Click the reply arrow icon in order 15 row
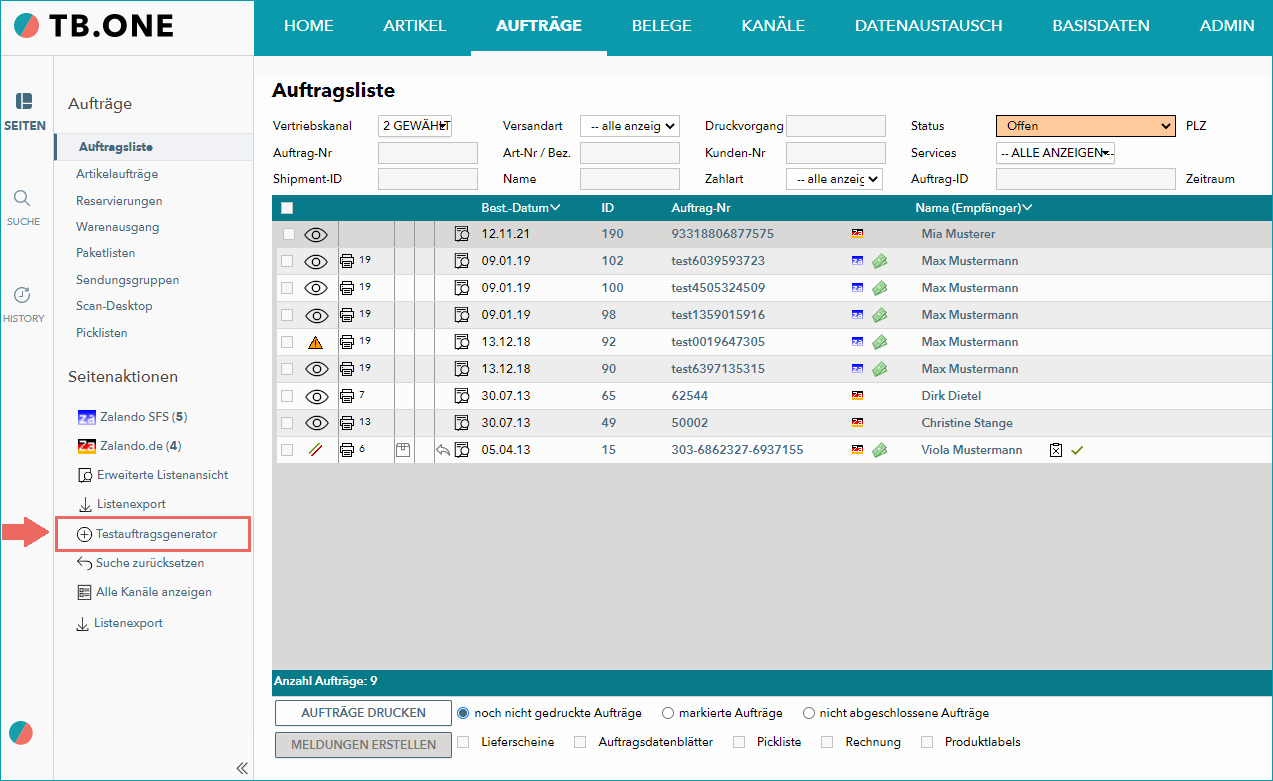This screenshot has width=1273, height=781. tap(443, 450)
